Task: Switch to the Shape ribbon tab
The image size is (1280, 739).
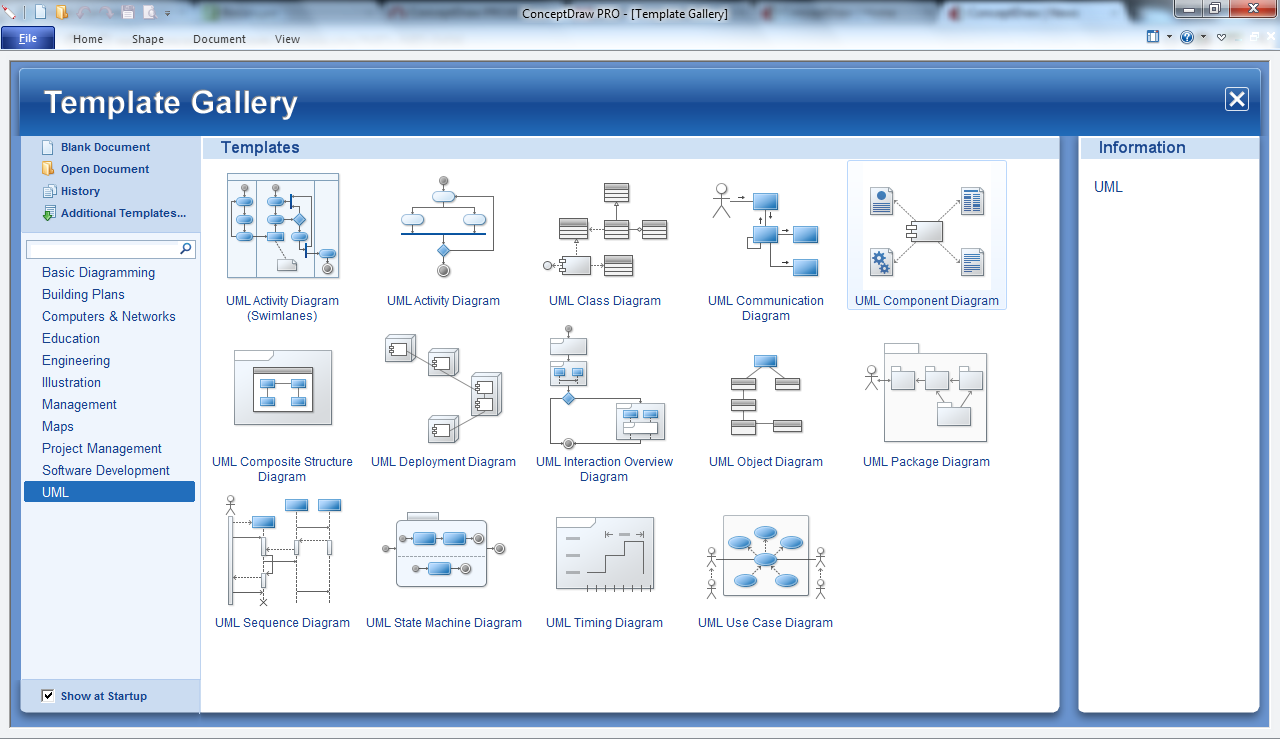Action: (148, 39)
